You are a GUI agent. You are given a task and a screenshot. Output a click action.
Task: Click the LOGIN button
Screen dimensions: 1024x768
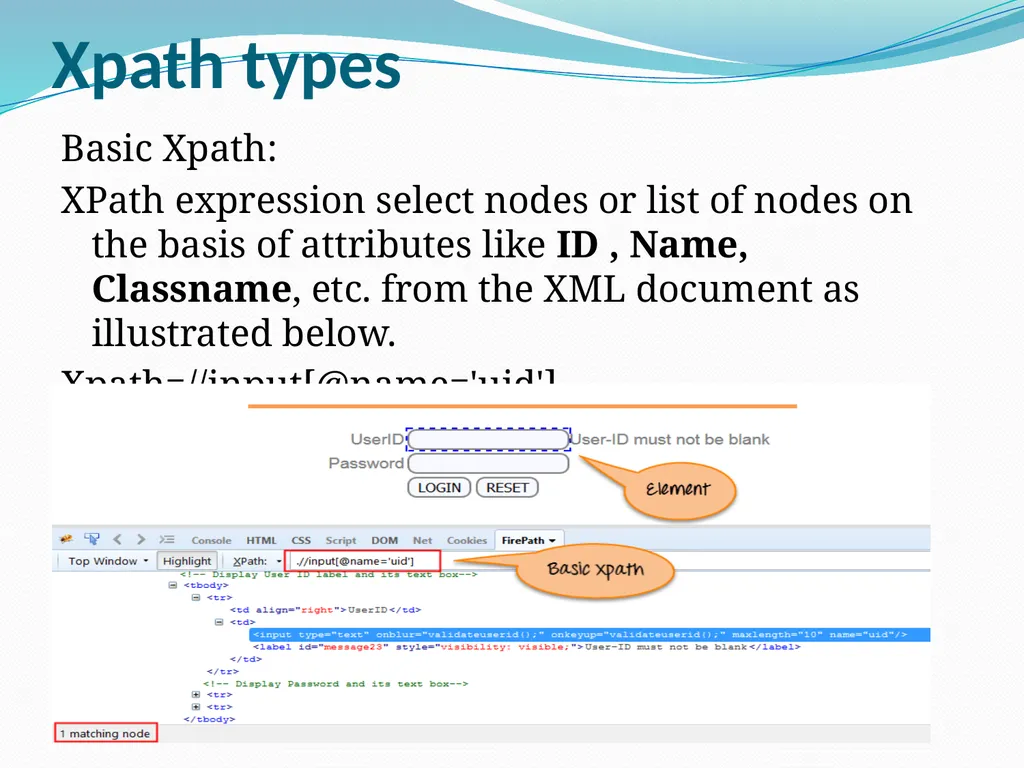pyautogui.click(x=439, y=488)
